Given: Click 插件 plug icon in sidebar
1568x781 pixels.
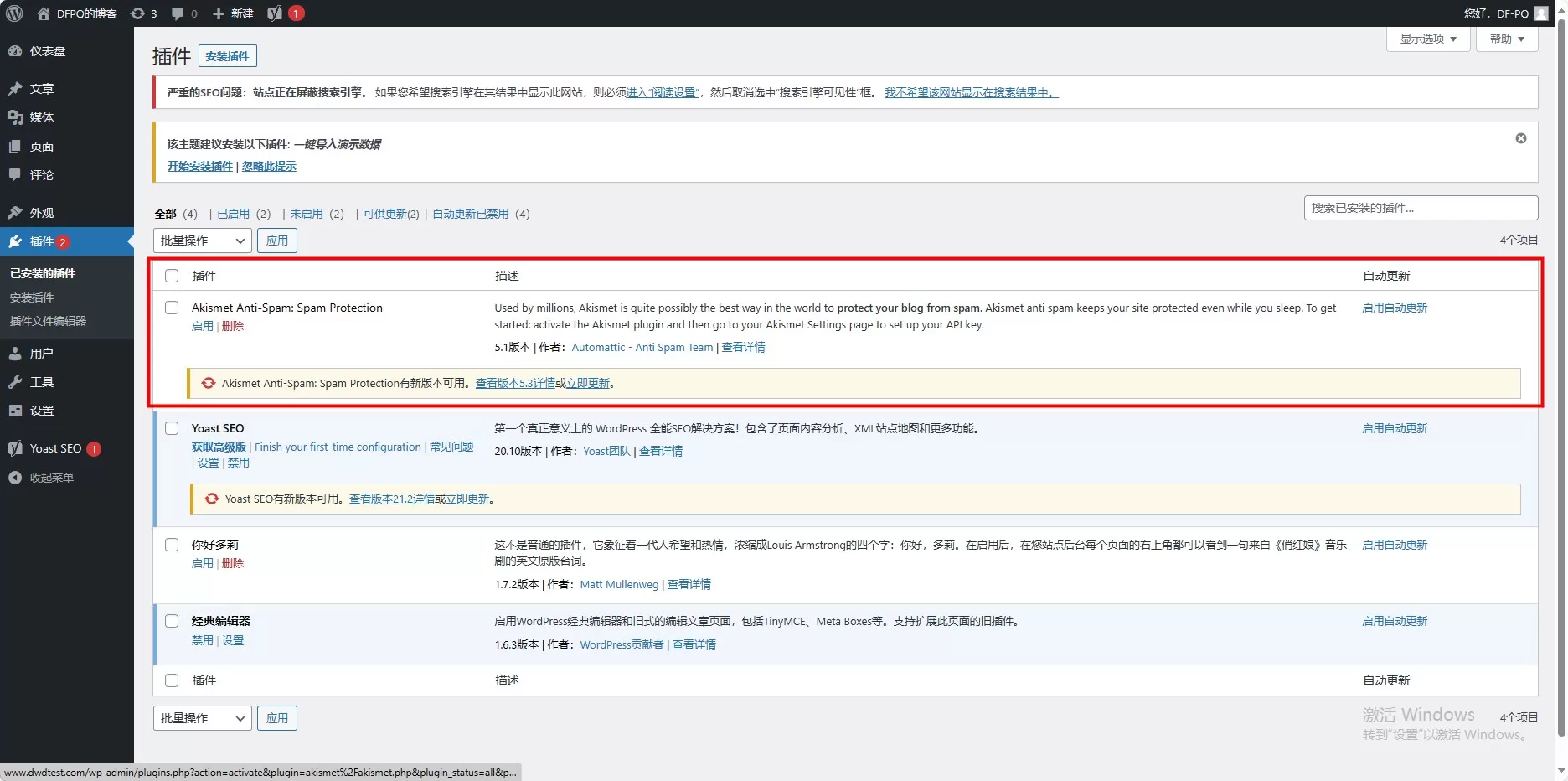Looking at the screenshot, I should [x=15, y=241].
